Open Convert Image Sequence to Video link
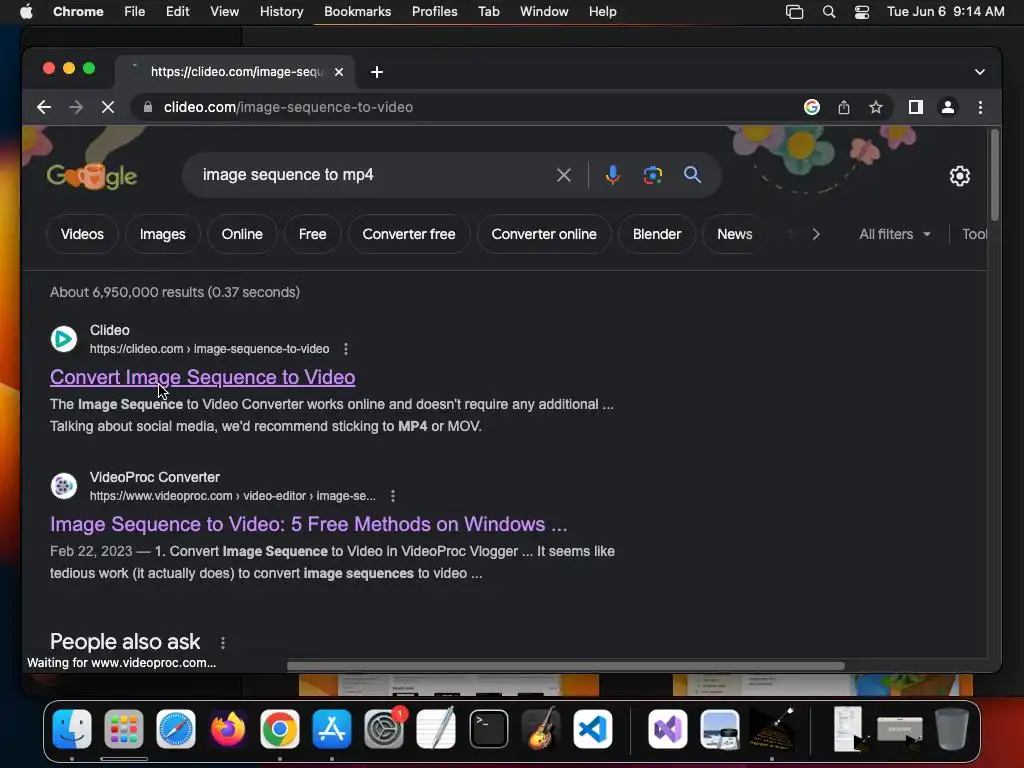The image size is (1024, 768). pyautogui.click(x=202, y=377)
